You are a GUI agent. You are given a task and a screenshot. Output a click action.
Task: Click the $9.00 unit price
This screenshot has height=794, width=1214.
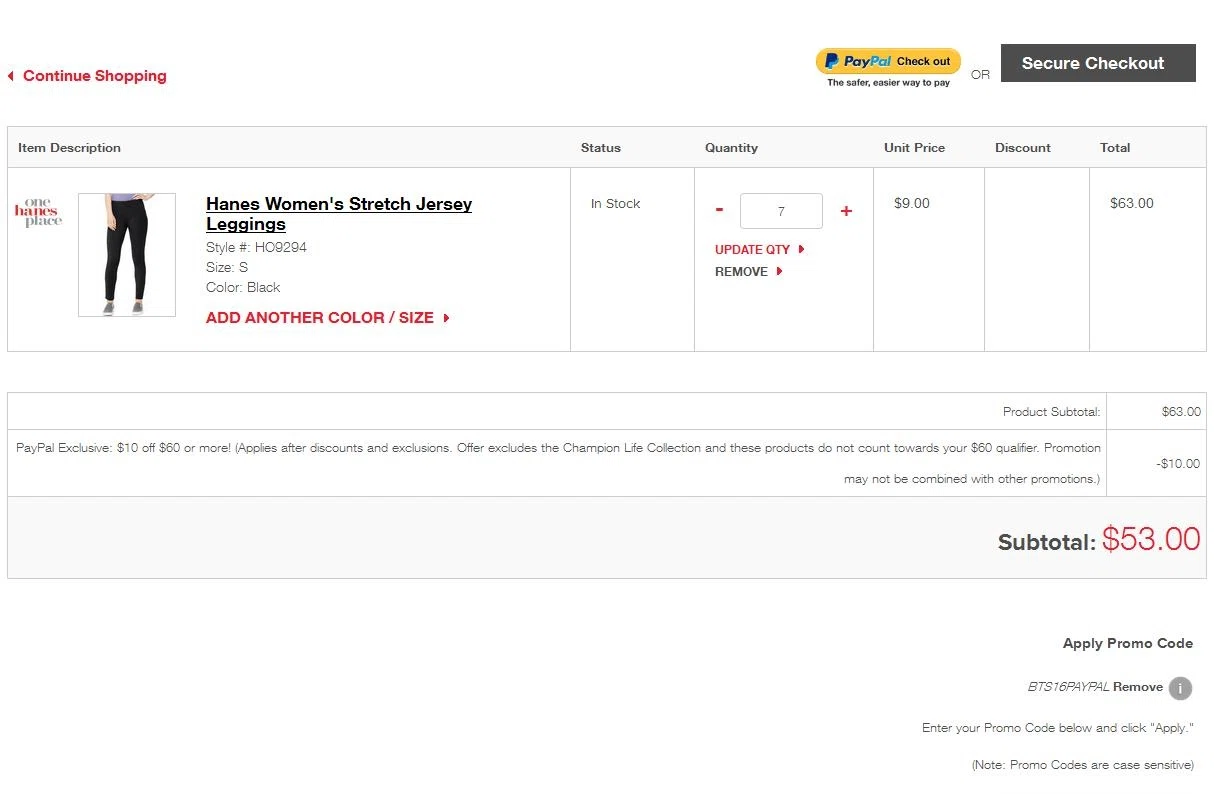(x=912, y=204)
